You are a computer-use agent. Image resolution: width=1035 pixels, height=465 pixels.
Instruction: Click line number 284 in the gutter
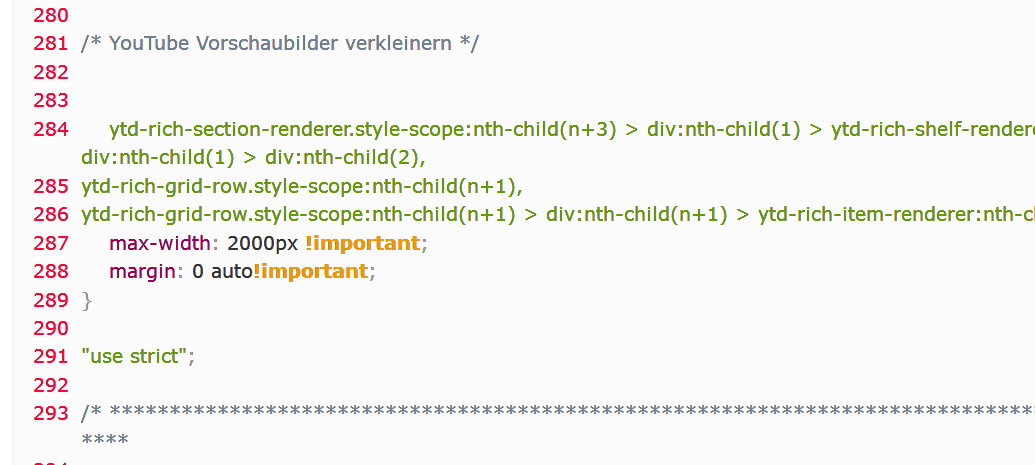50,130
